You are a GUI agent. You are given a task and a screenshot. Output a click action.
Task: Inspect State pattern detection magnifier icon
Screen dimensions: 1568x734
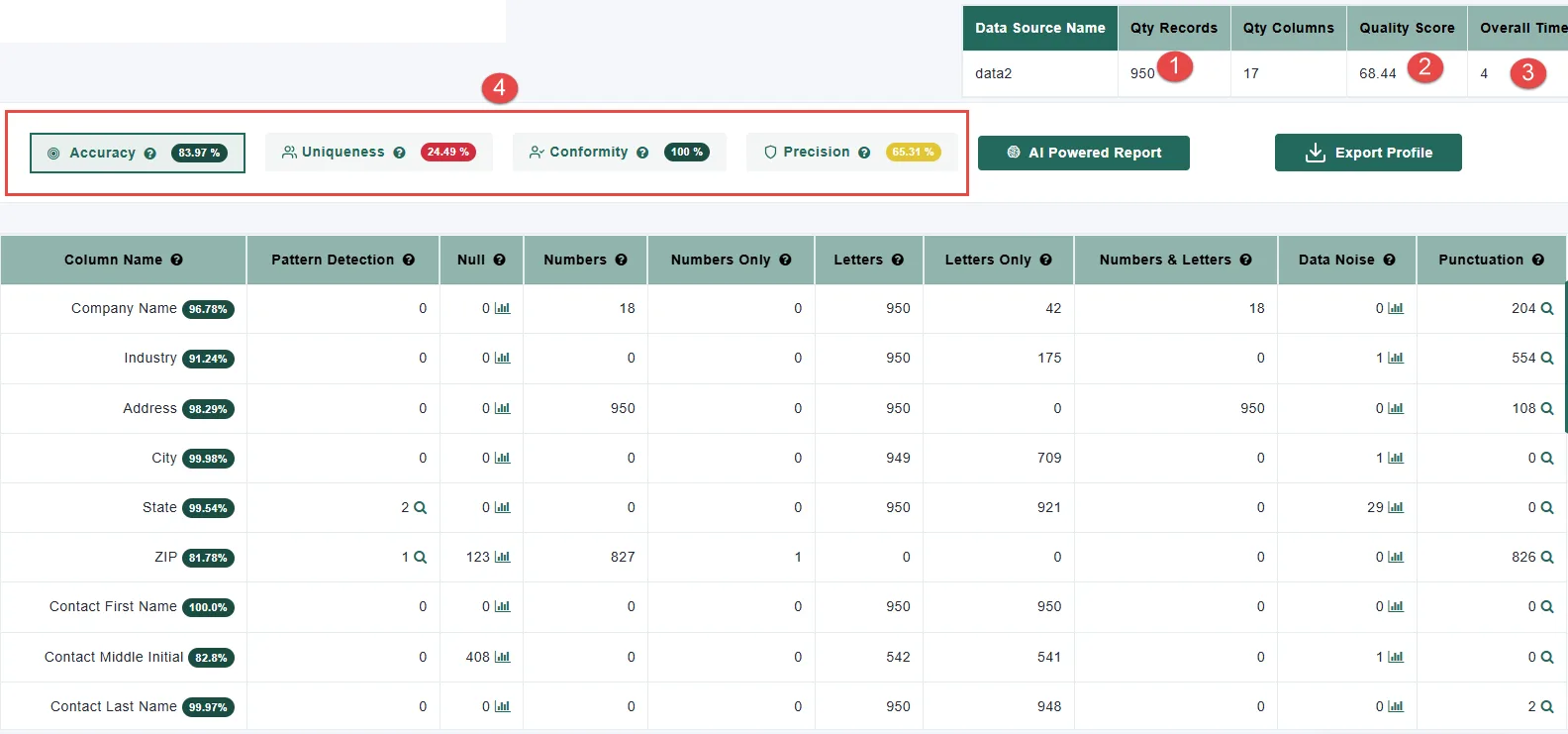tap(420, 507)
